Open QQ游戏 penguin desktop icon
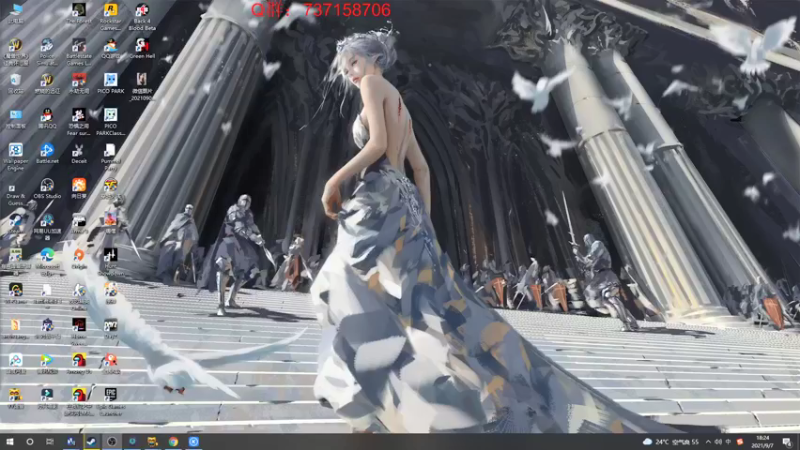 [110, 49]
